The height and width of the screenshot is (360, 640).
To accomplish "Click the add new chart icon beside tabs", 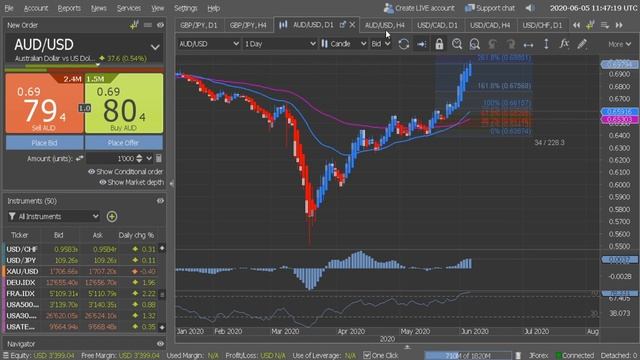I will pos(590,25).
